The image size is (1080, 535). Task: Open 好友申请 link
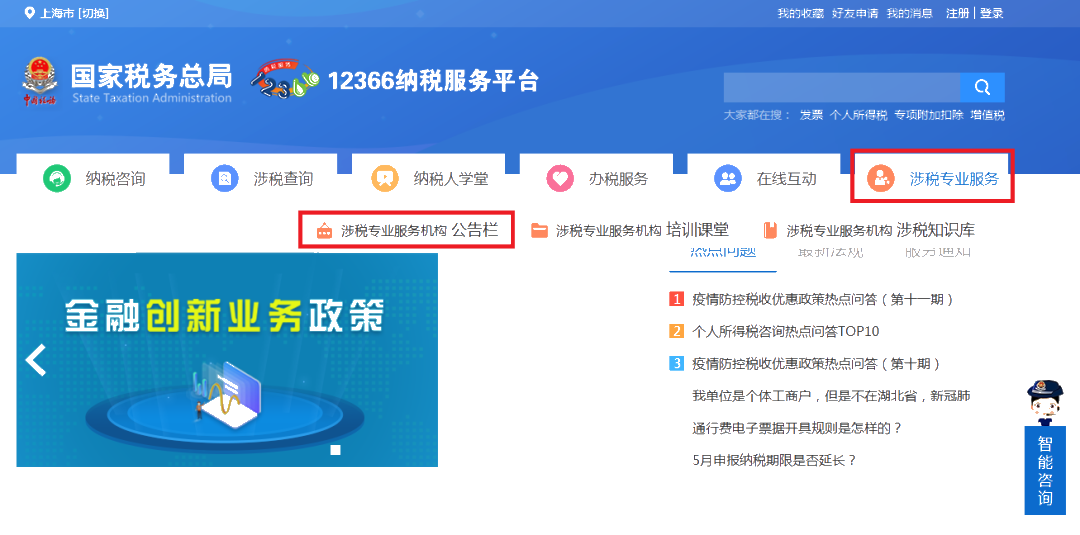[855, 13]
